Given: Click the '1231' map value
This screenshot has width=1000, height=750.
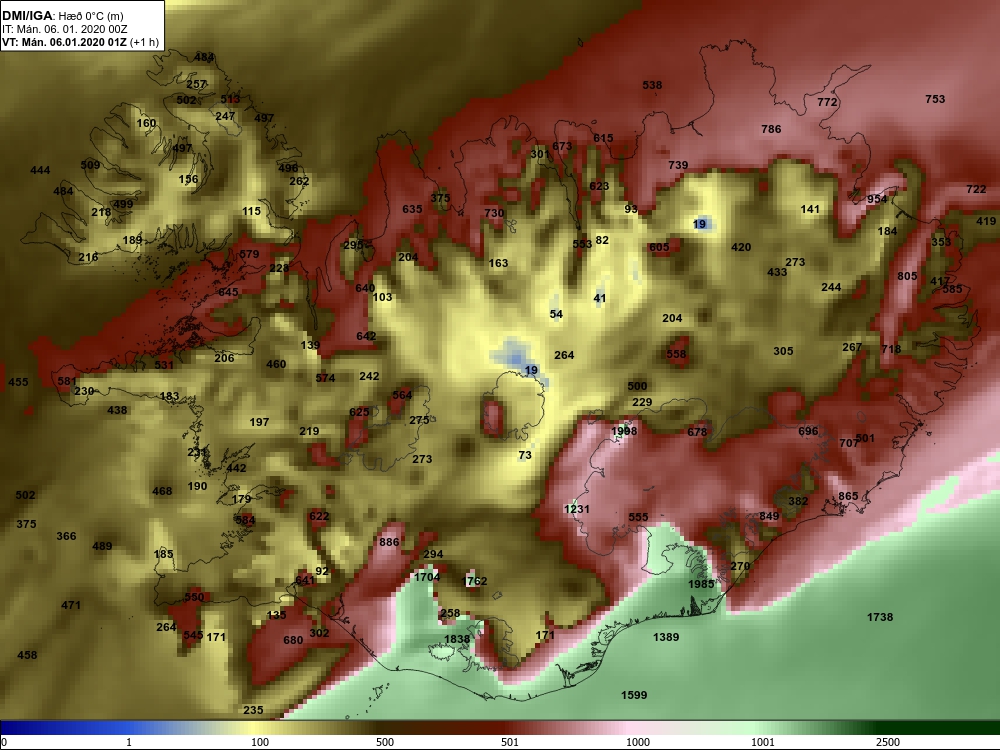Looking at the screenshot, I should (577, 510).
